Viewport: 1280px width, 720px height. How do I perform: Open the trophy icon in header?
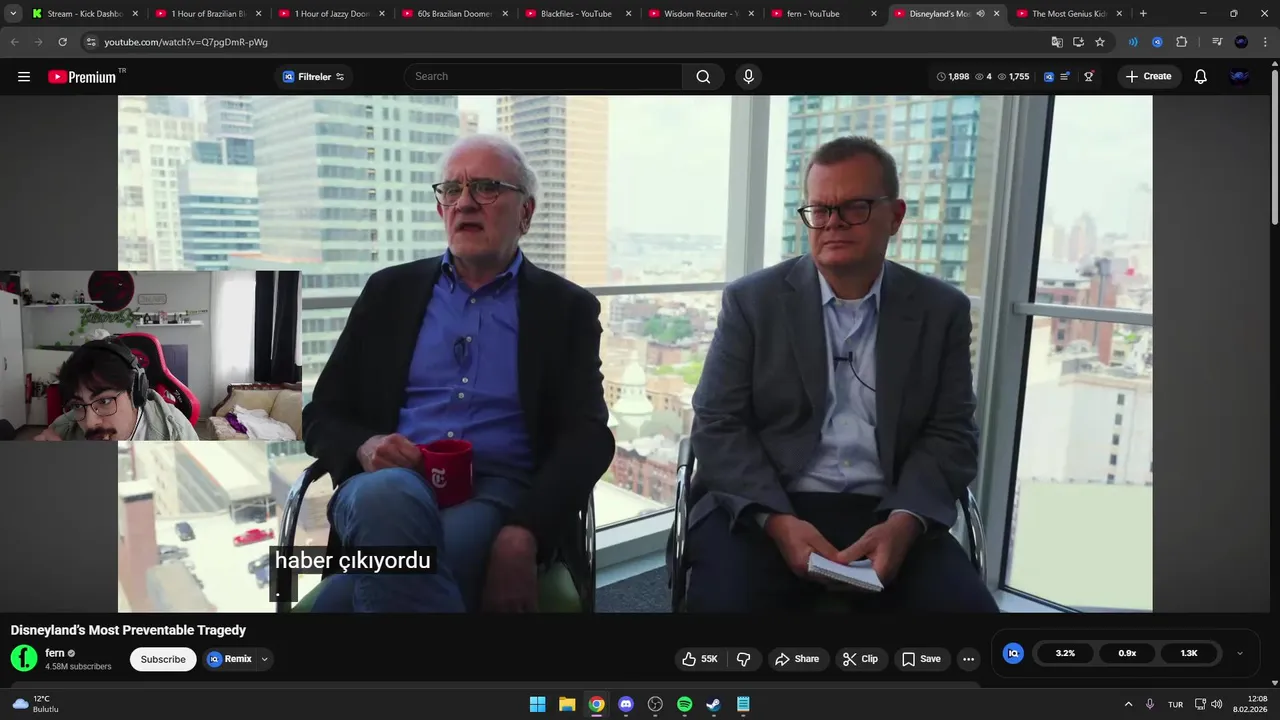tap(1089, 77)
